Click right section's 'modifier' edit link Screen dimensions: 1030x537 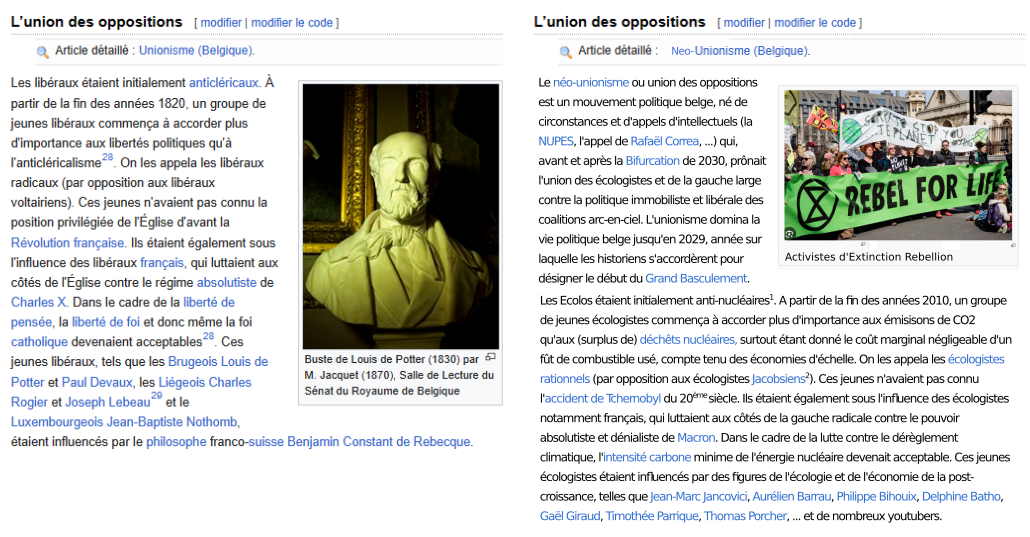[744, 22]
